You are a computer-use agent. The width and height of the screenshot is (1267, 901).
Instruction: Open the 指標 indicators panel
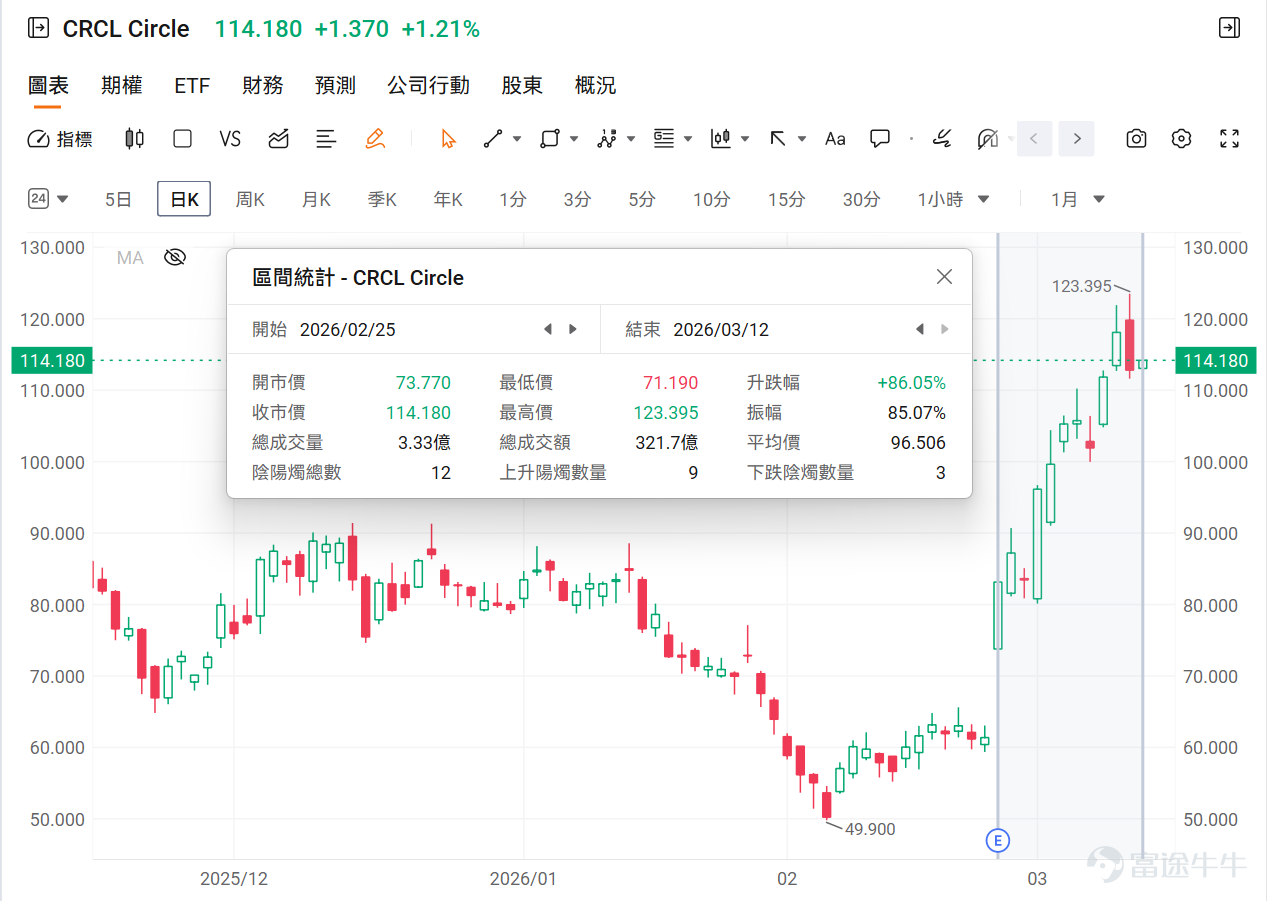coord(60,139)
